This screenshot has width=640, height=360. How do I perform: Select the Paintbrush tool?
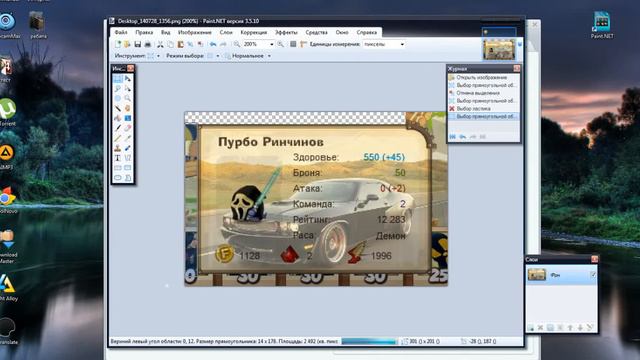point(118,128)
